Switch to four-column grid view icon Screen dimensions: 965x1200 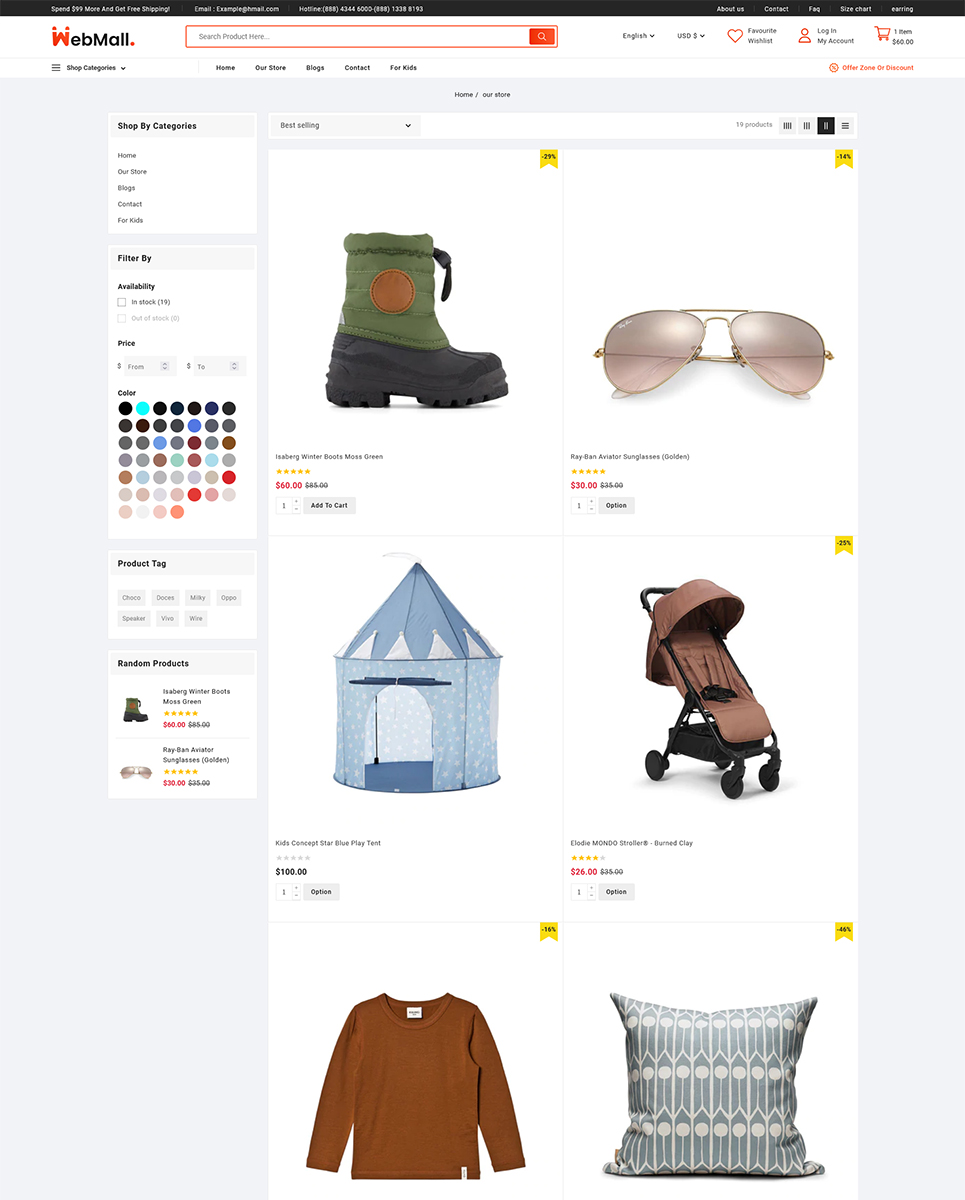pyautogui.click(x=787, y=126)
